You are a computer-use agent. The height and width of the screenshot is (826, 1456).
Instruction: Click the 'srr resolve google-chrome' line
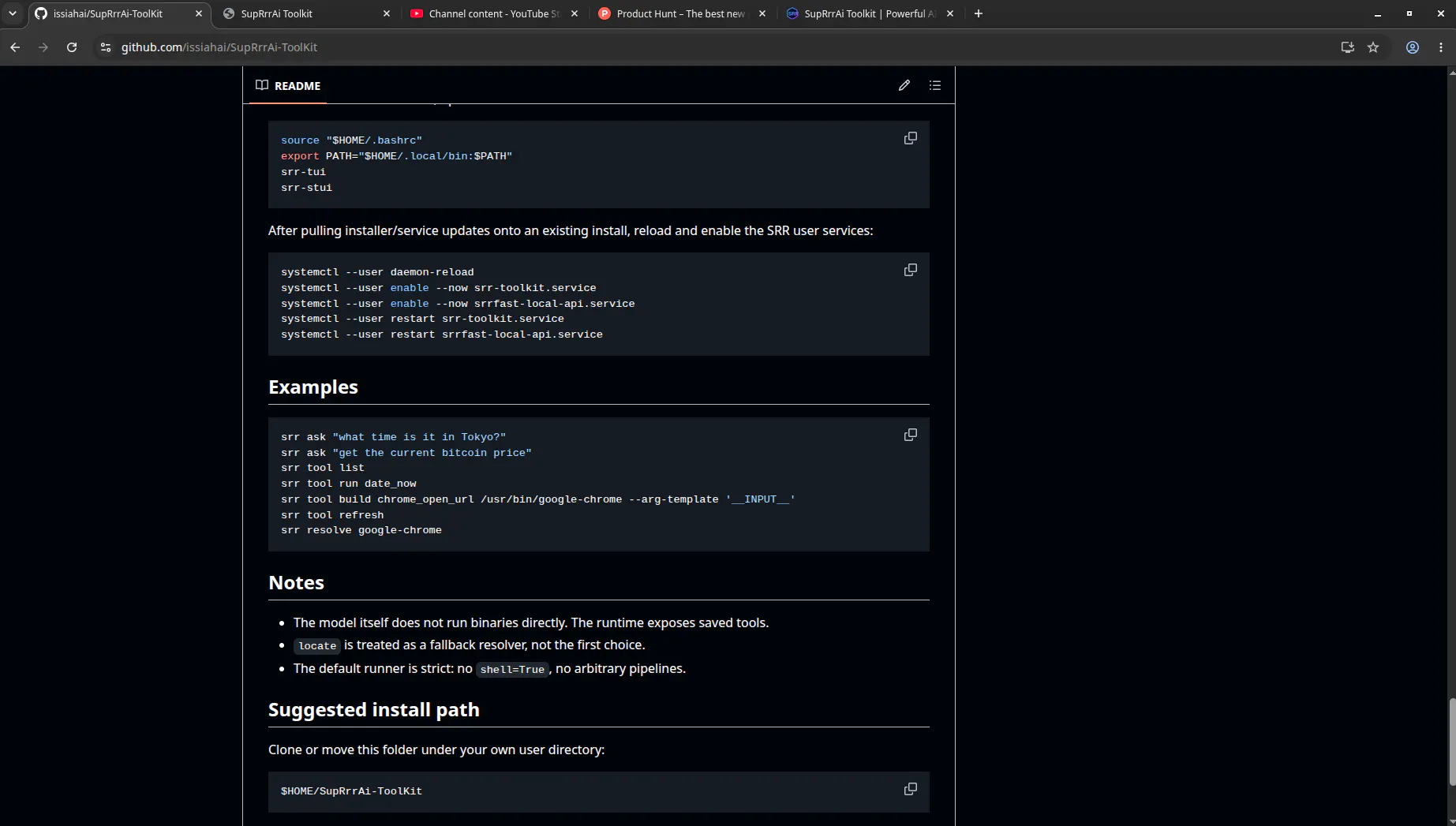pyautogui.click(x=361, y=530)
